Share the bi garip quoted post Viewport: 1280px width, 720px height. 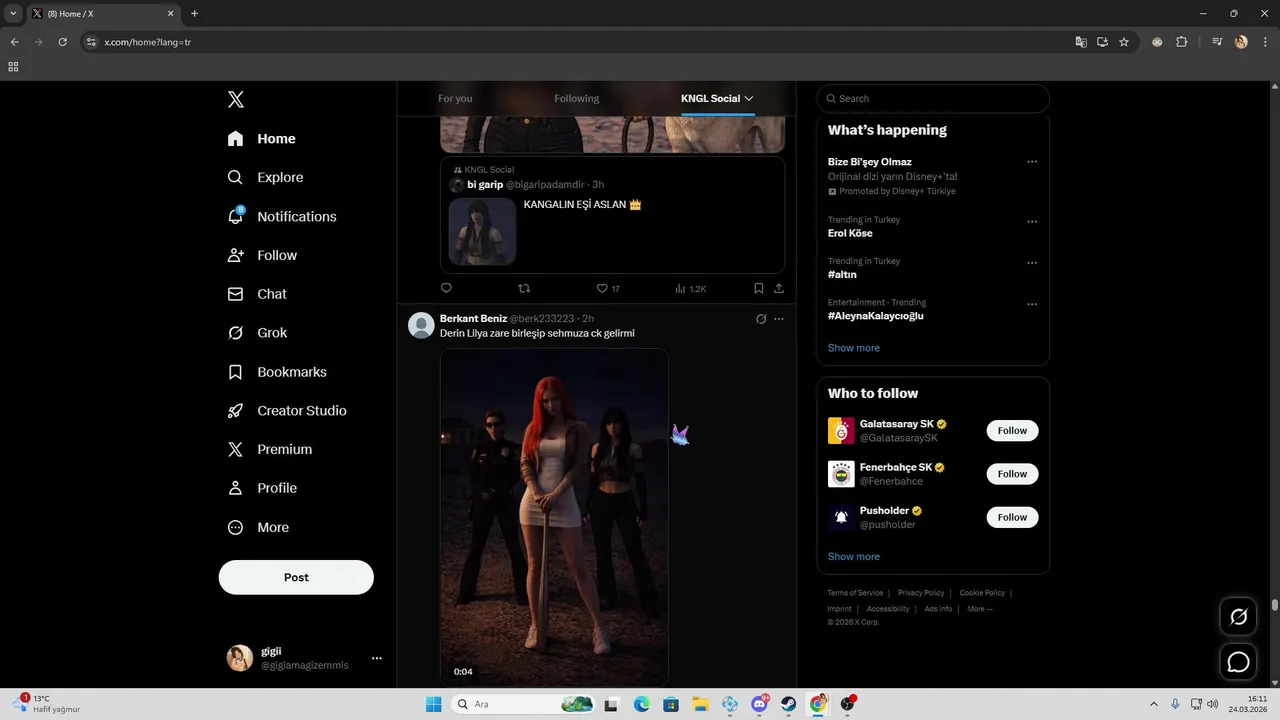click(x=779, y=288)
